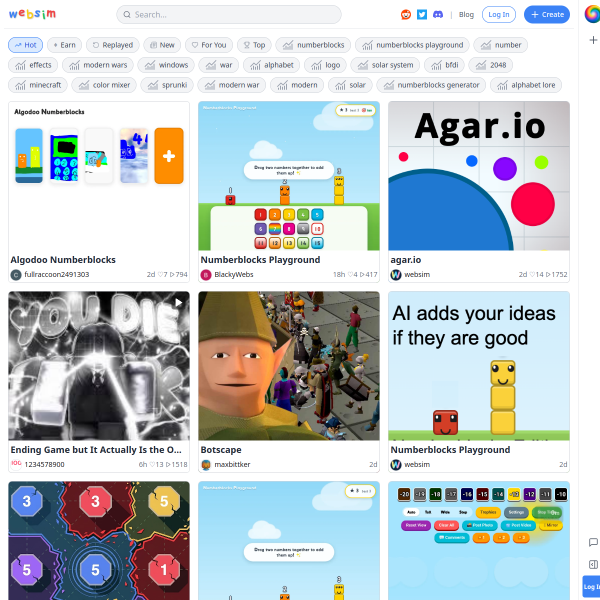Click the Log In button in header
Image resolution: width=600 pixels, height=600 pixels.
(499, 15)
